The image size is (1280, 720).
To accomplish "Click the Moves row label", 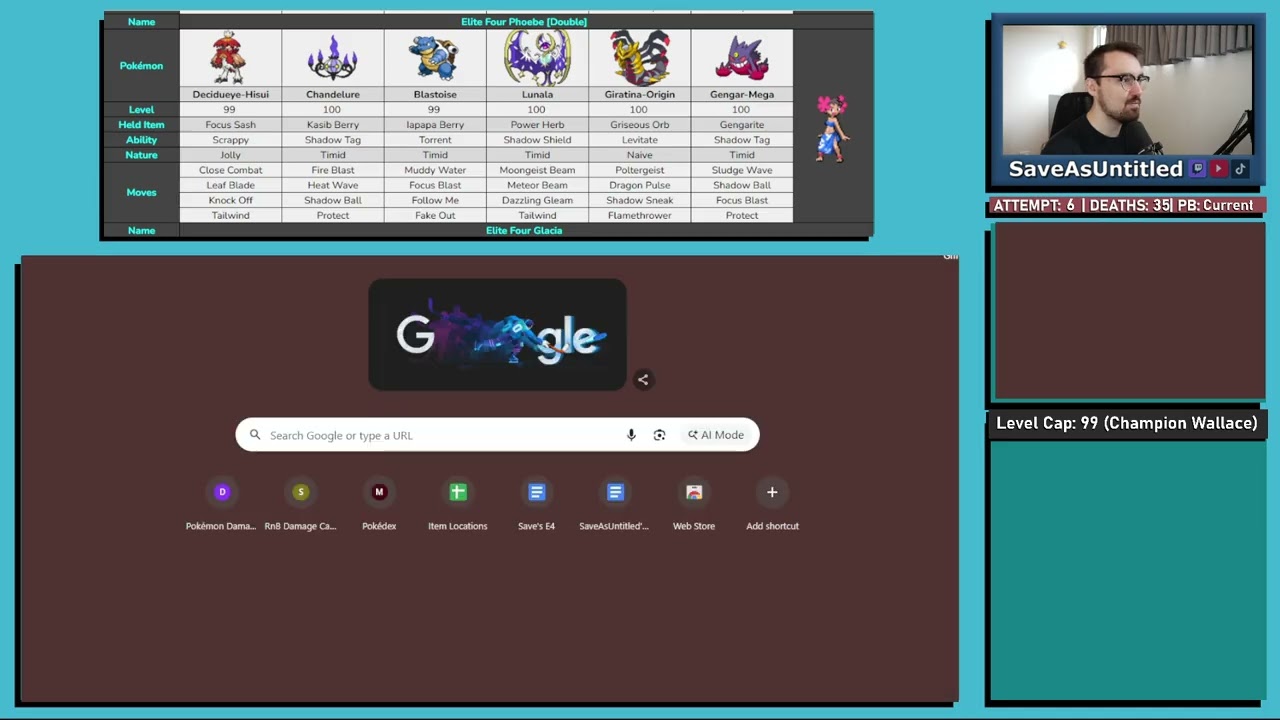I will click(141, 192).
